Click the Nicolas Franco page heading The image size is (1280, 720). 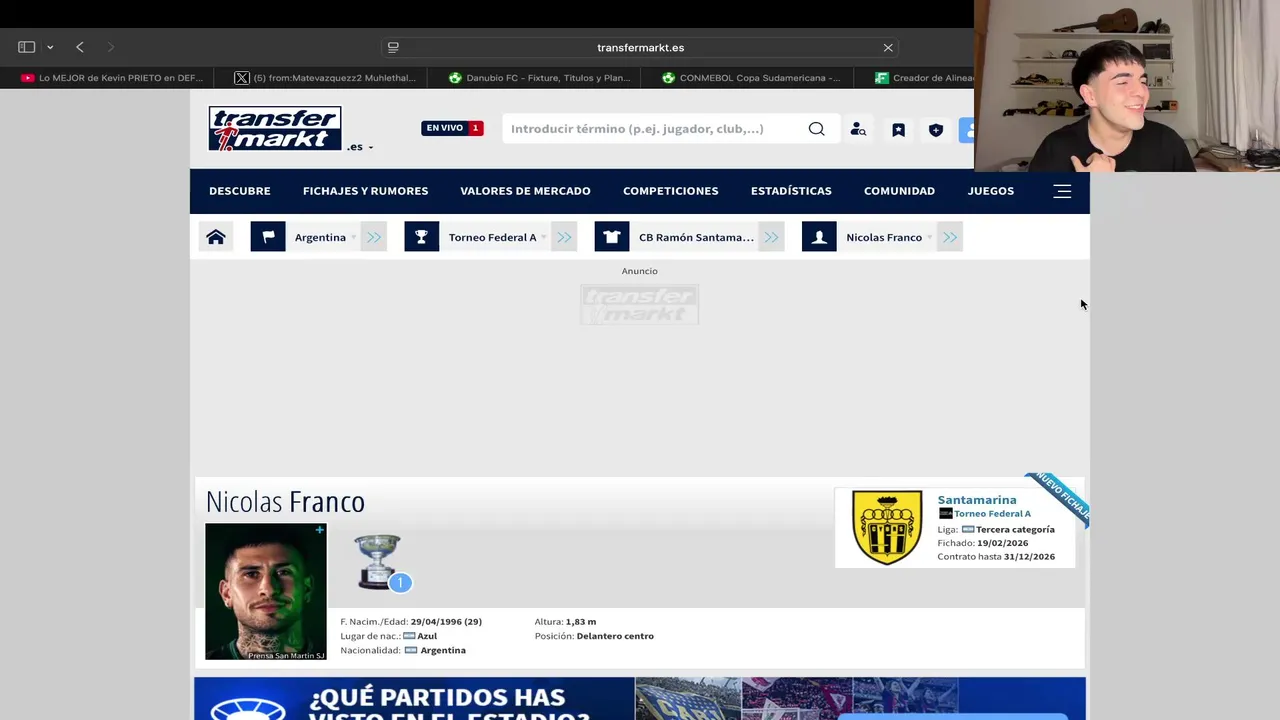[x=285, y=501]
